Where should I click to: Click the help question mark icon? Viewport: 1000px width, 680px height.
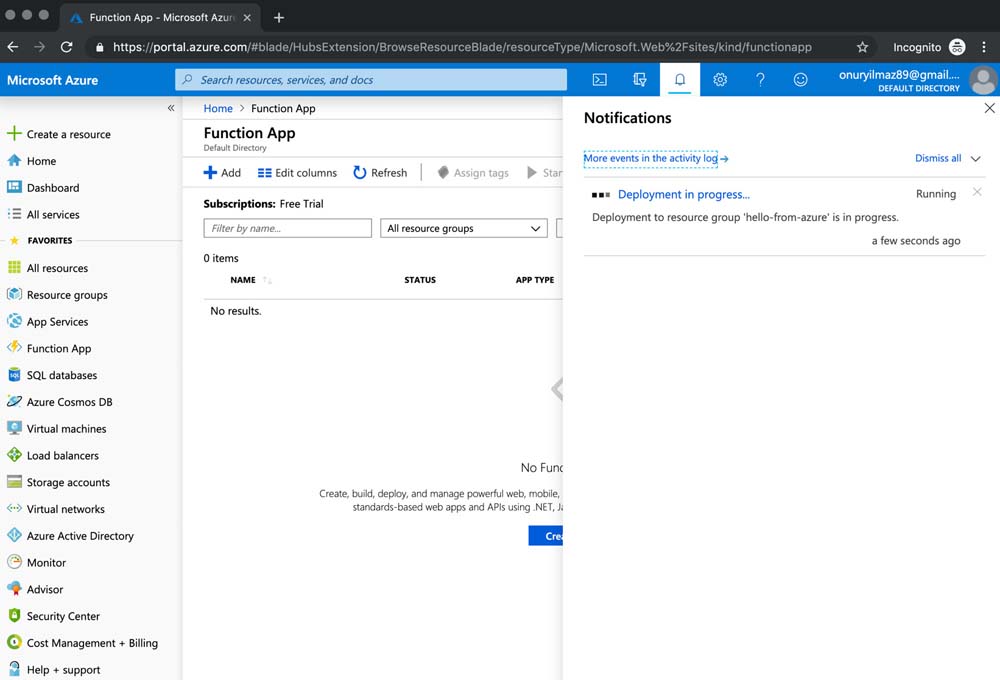point(760,80)
